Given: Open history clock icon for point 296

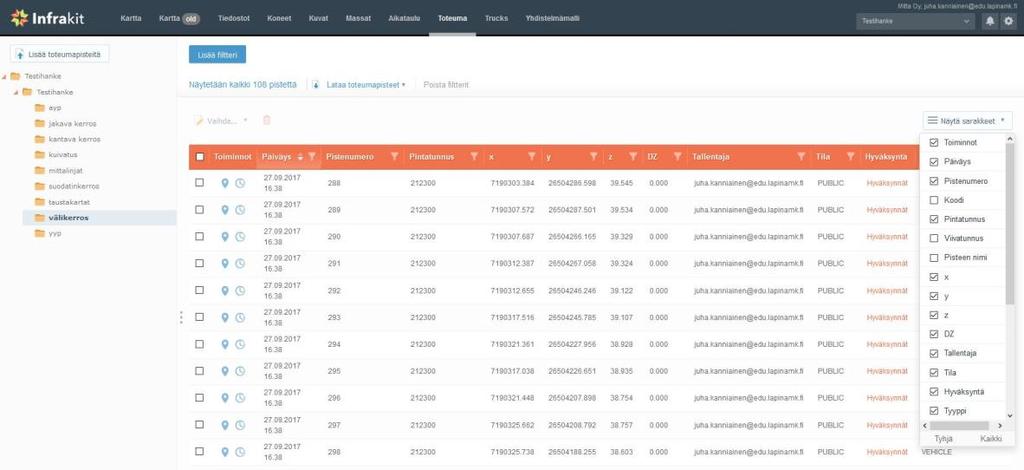Looking at the screenshot, I should pyautogui.click(x=240, y=398).
